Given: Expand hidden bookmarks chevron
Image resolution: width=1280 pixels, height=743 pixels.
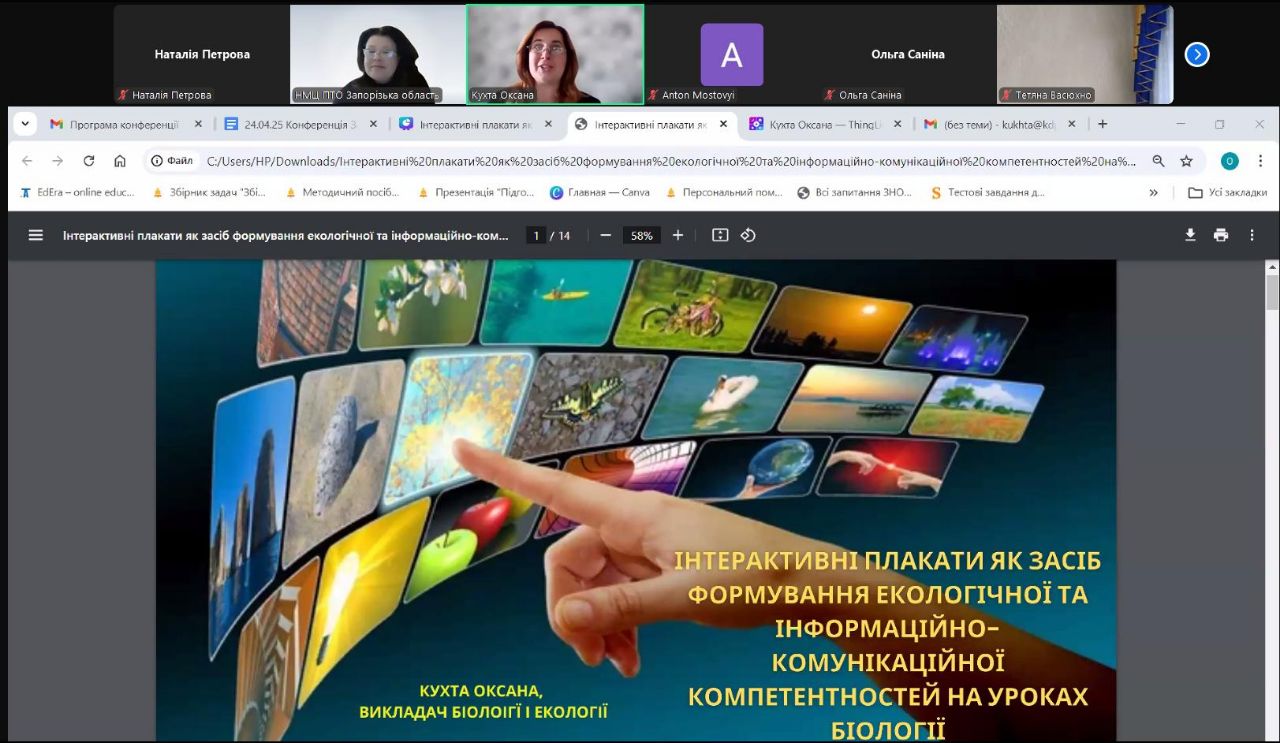Looking at the screenshot, I should (1154, 192).
